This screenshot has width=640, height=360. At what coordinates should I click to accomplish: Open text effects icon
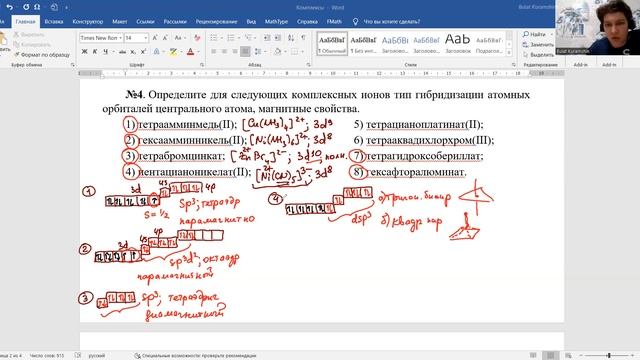[x=157, y=52]
